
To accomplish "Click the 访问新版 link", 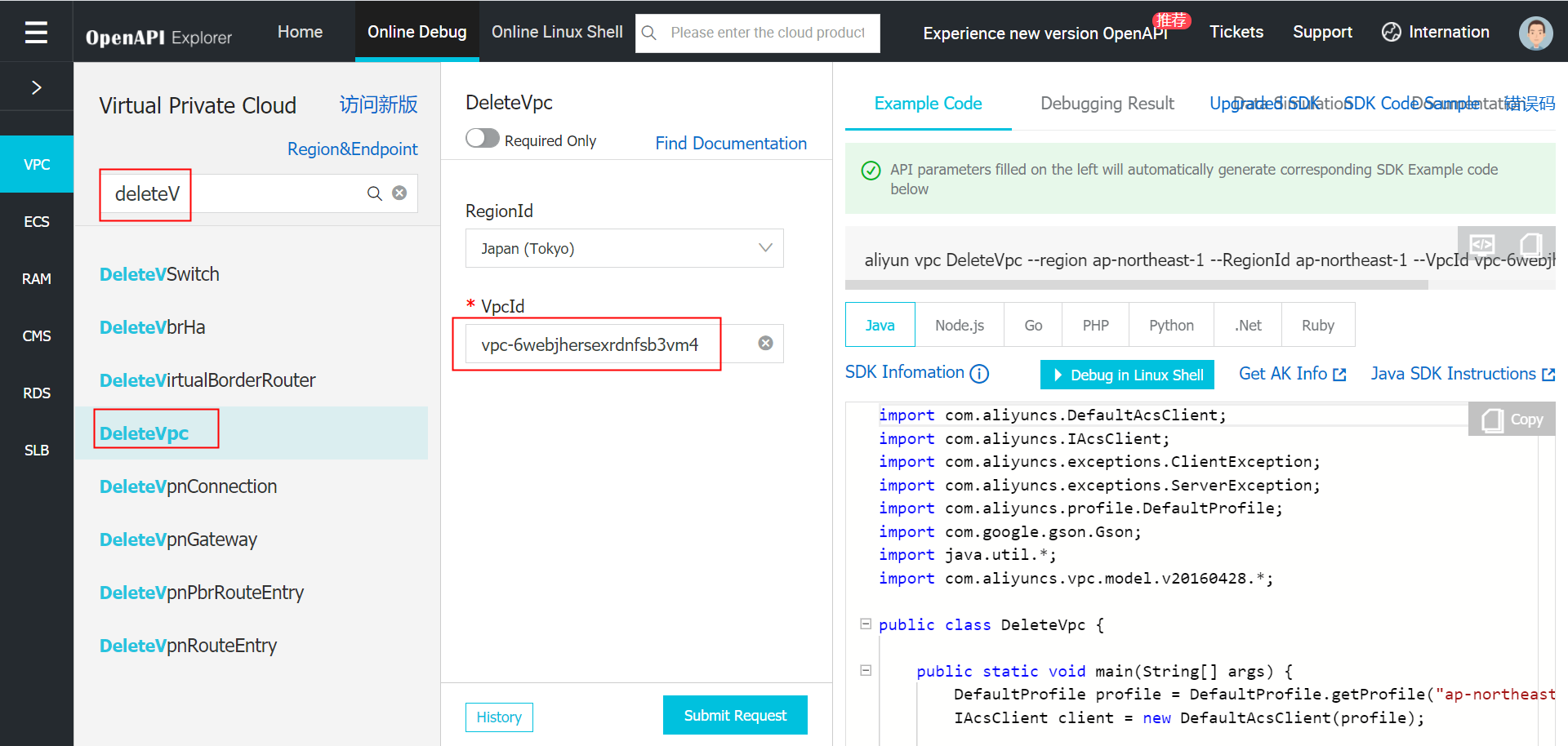I will [378, 104].
